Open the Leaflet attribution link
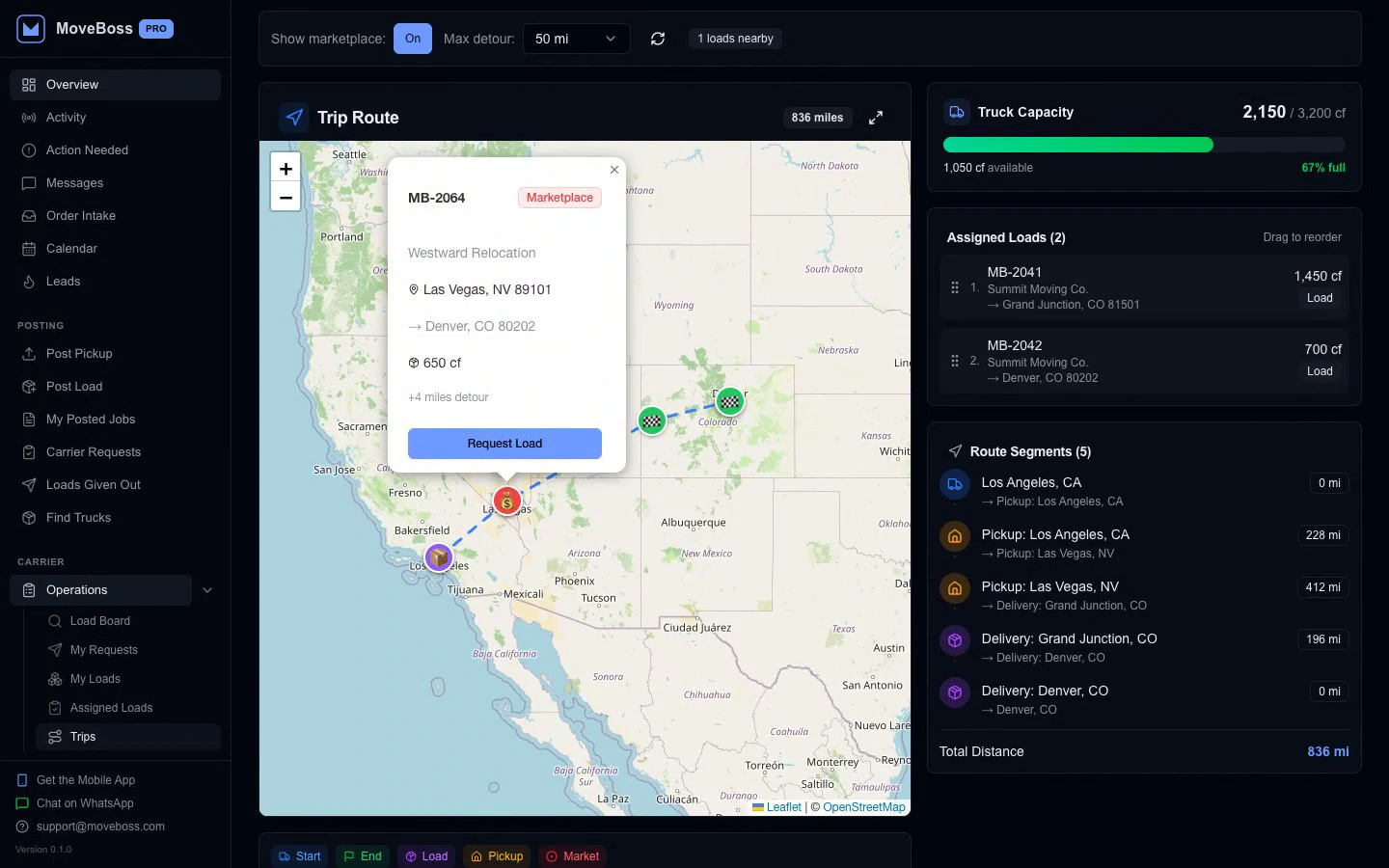This screenshot has height=868, width=1389. click(x=777, y=807)
